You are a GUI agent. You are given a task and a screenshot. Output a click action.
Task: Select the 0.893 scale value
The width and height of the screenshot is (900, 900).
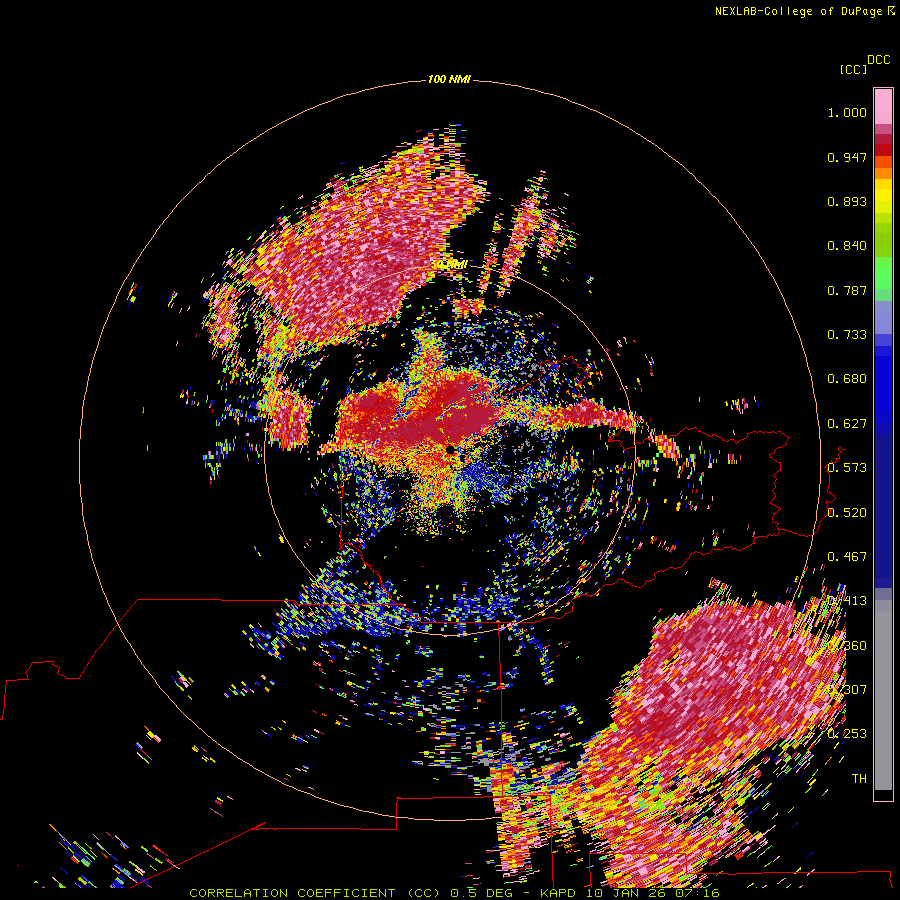click(x=847, y=201)
